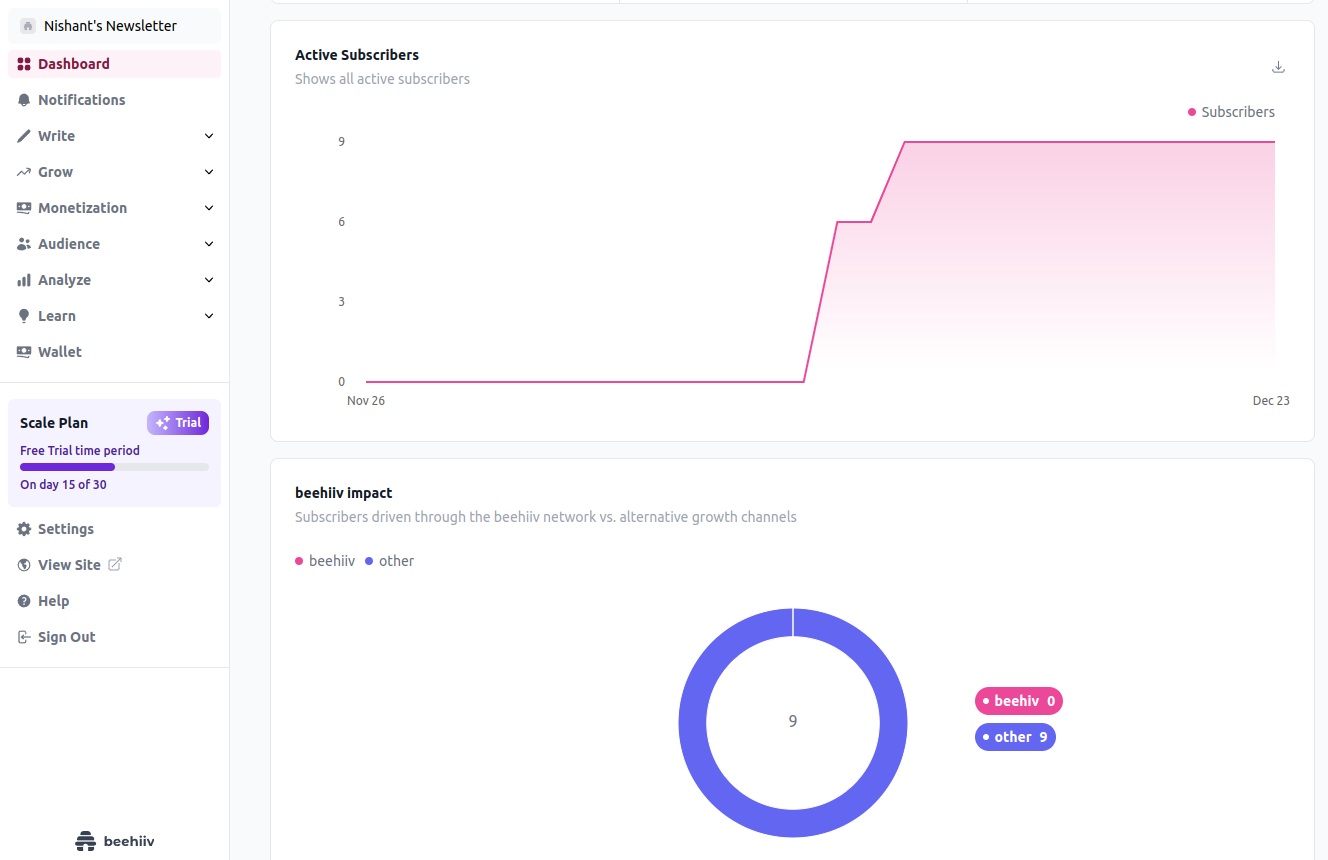1328x860 pixels.
Task: Expand the Monetization section chevron
Action: (209, 208)
